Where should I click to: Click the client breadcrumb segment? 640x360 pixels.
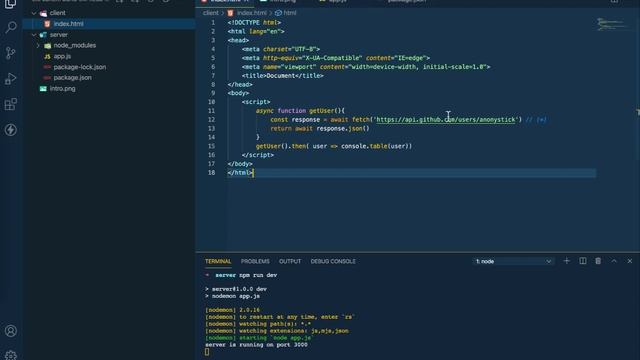tap(211, 13)
